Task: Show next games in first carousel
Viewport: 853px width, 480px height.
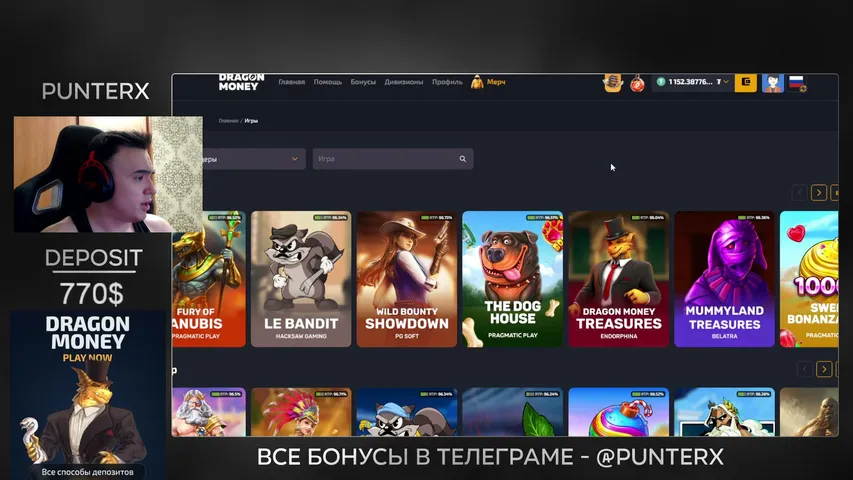Action: [819, 193]
